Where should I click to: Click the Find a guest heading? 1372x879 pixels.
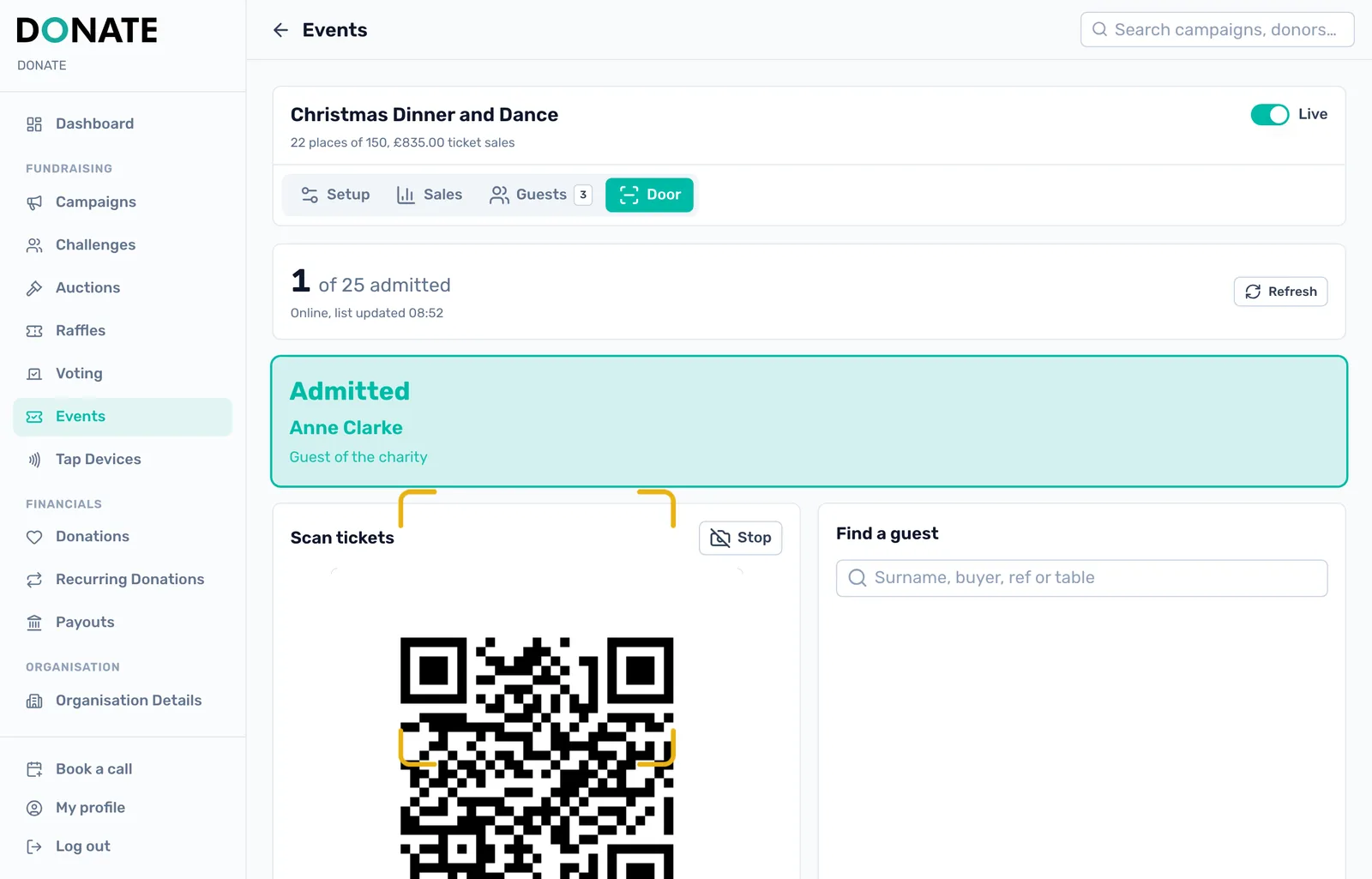coord(887,534)
